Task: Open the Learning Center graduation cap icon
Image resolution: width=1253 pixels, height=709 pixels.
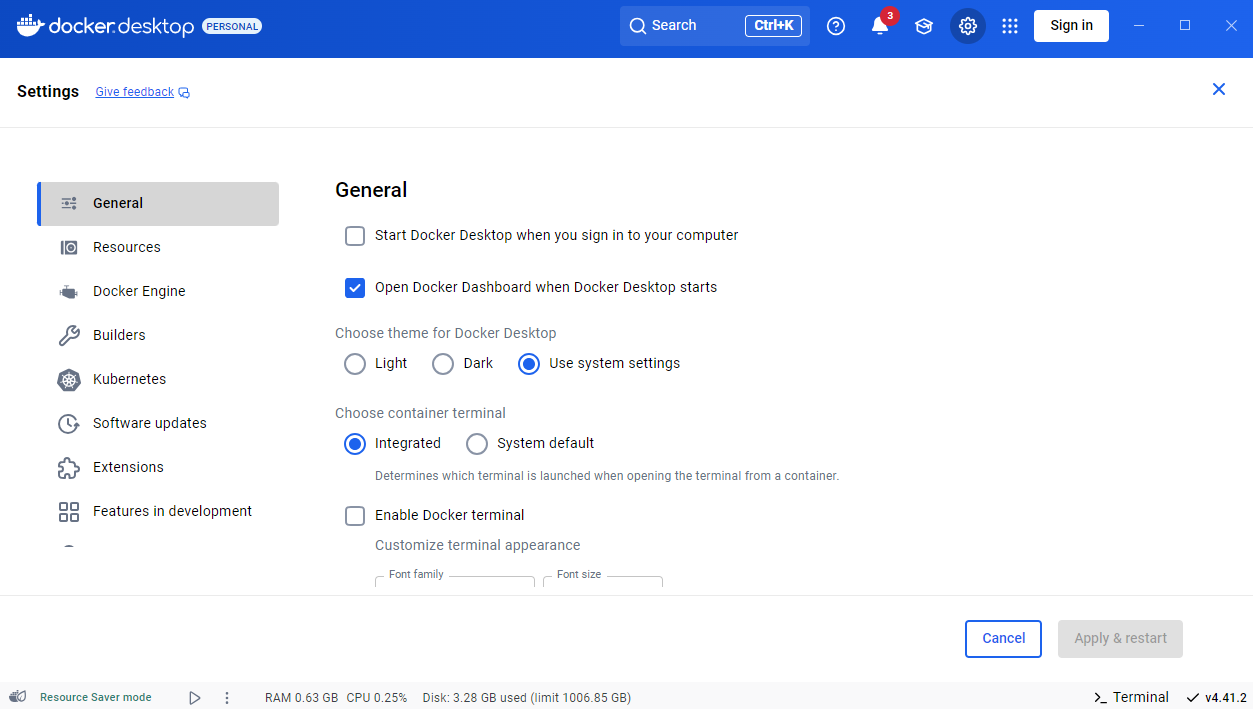Action: point(924,26)
